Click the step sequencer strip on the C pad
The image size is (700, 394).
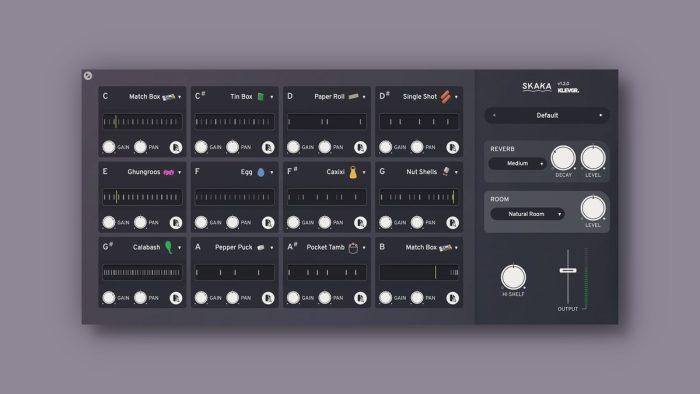[x=142, y=121]
